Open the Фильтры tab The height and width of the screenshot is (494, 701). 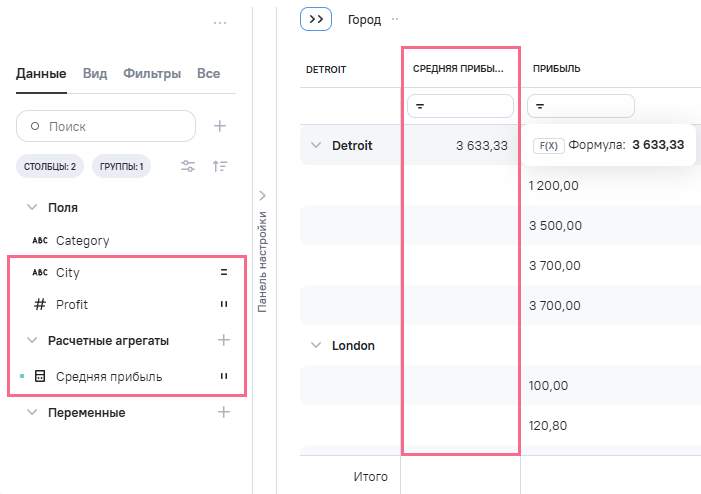pos(152,73)
